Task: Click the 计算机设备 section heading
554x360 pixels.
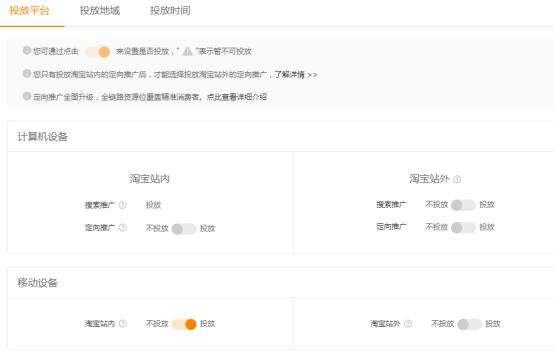Action: click(42, 137)
